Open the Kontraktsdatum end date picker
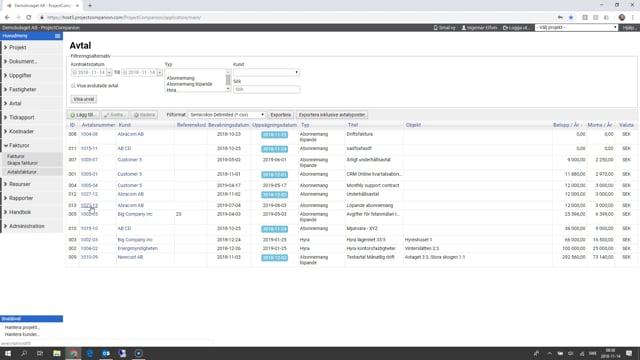 (x=160, y=73)
